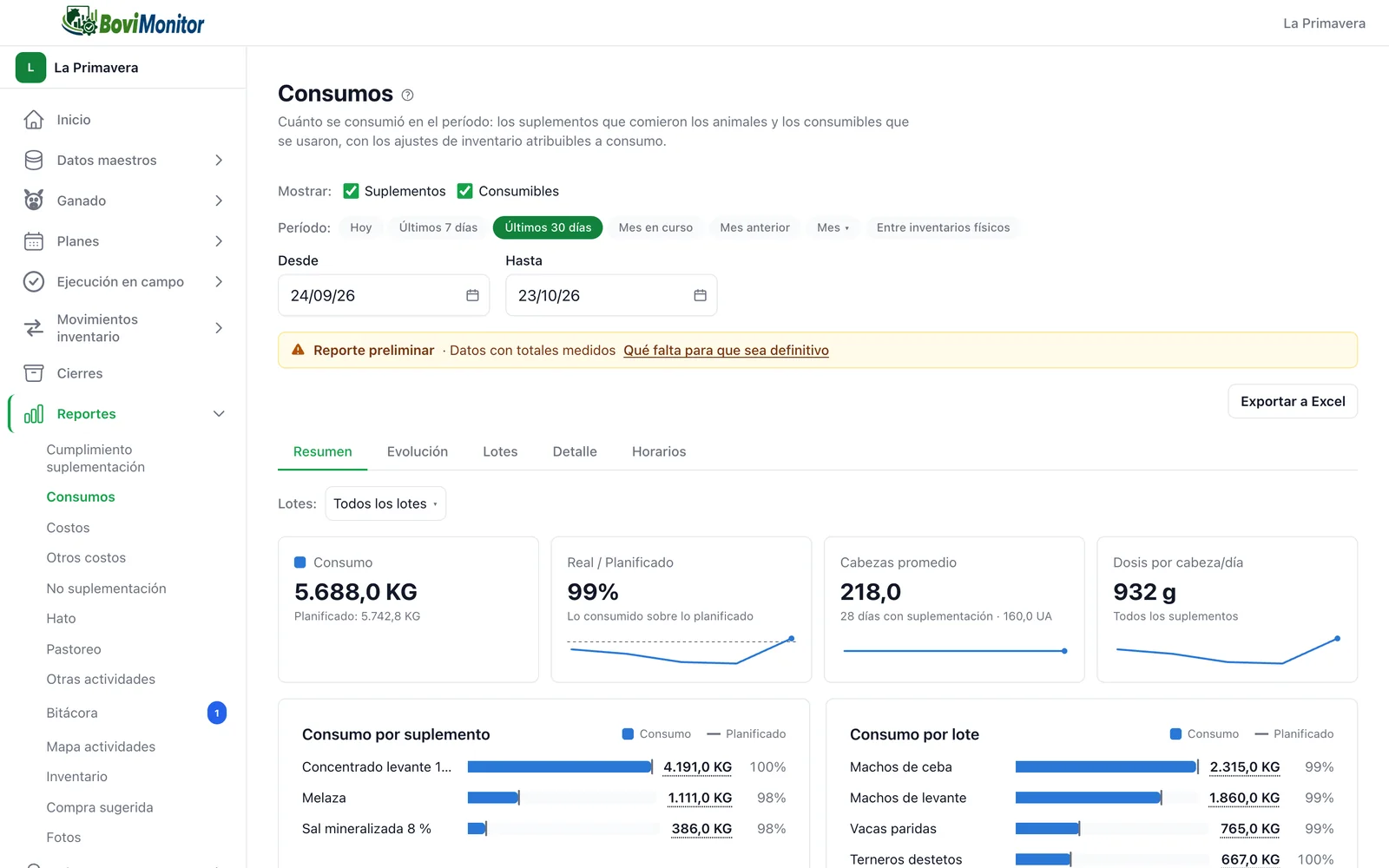
Task: Click the blue Consumo swatch in the Consumo card
Action: [x=300, y=562]
